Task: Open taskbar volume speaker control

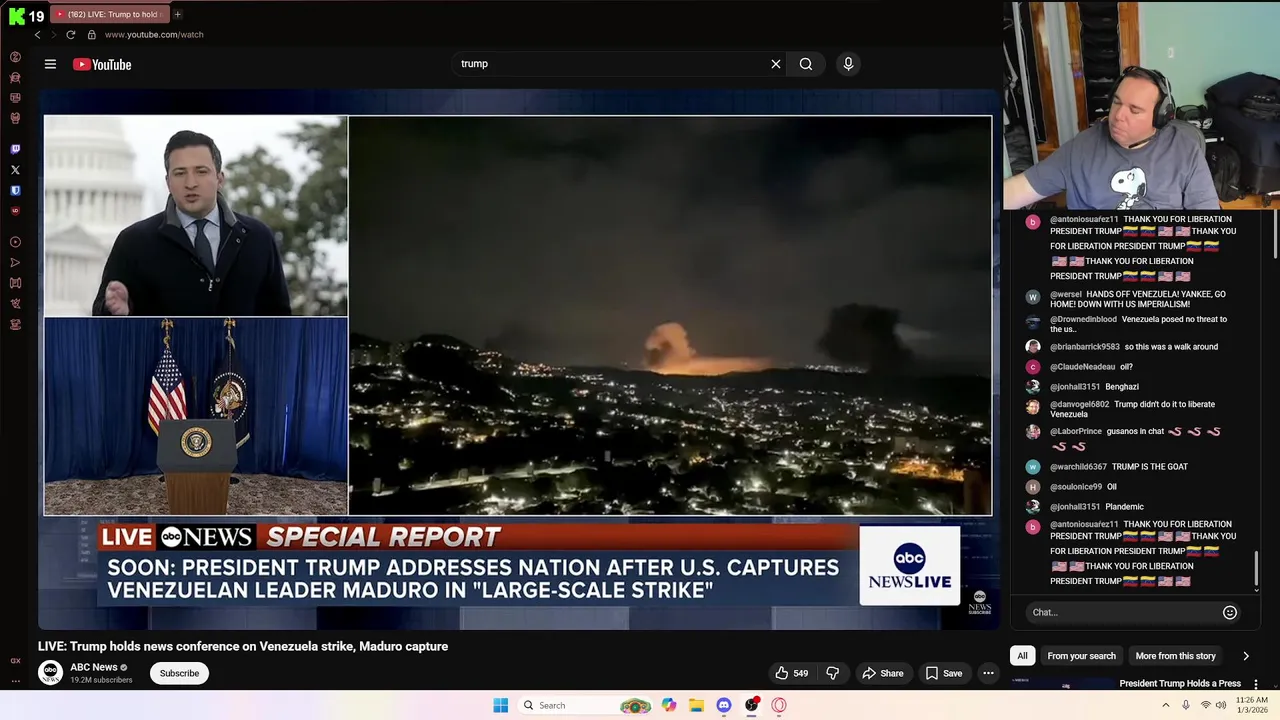Action: [x=1221, y=705]
